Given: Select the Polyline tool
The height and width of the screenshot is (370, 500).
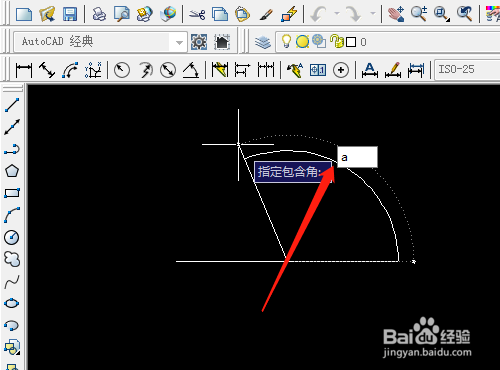Looking at the screenshot, I should point(12,149).
